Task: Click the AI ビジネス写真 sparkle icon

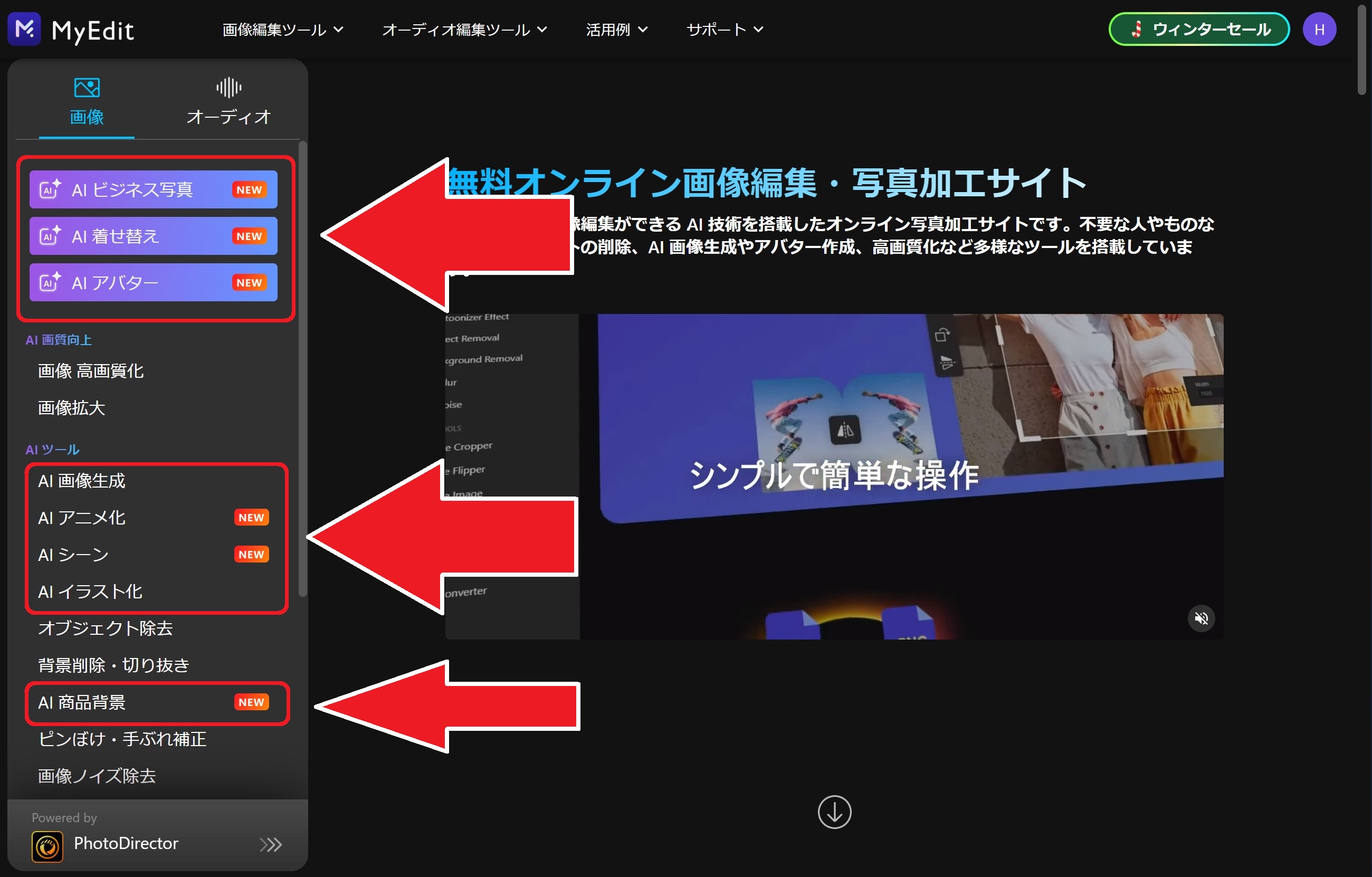Action: click(50, 189)
